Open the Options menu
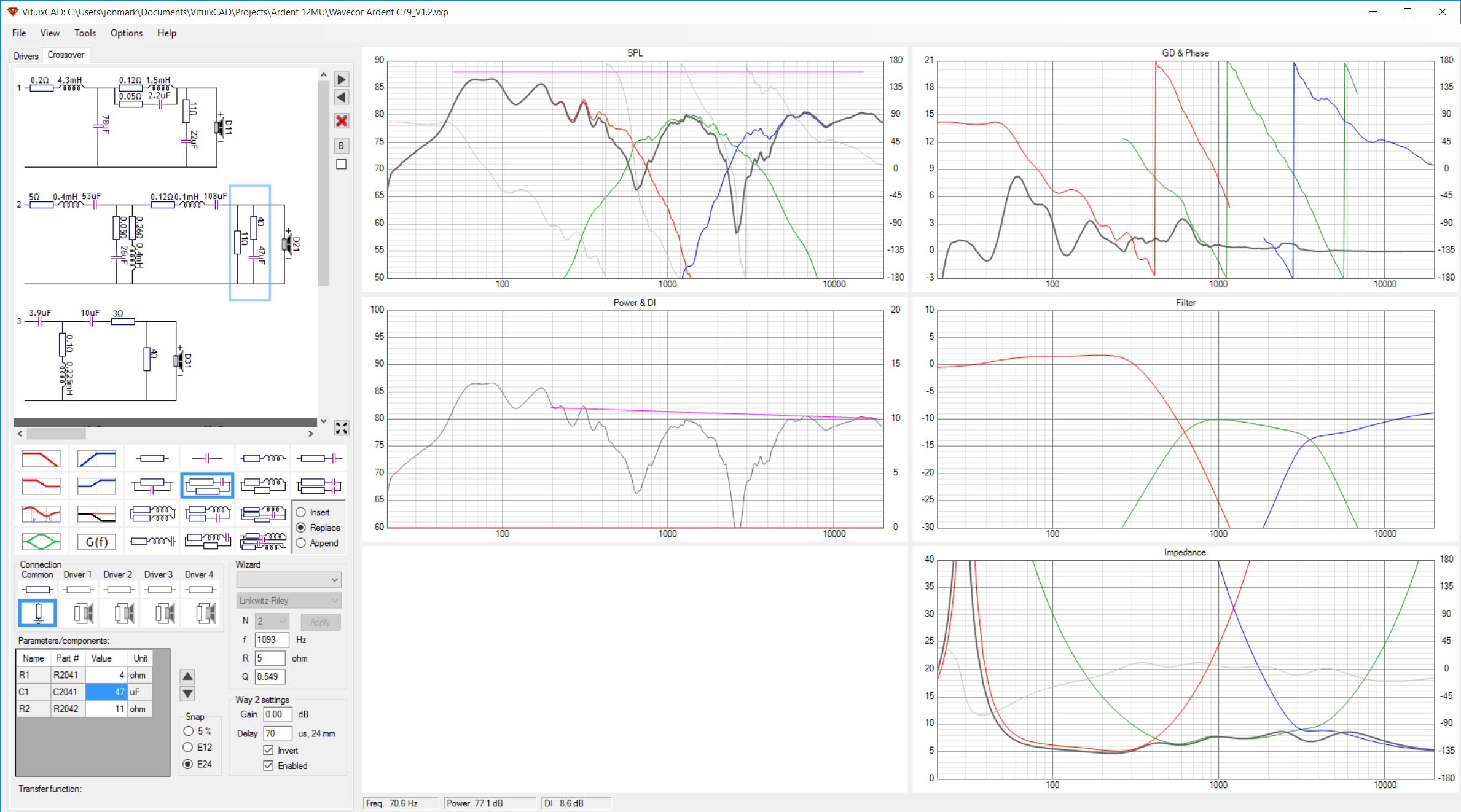Image resolution: width=1461 pixels, height=812 pixels. tap(127, 33)
